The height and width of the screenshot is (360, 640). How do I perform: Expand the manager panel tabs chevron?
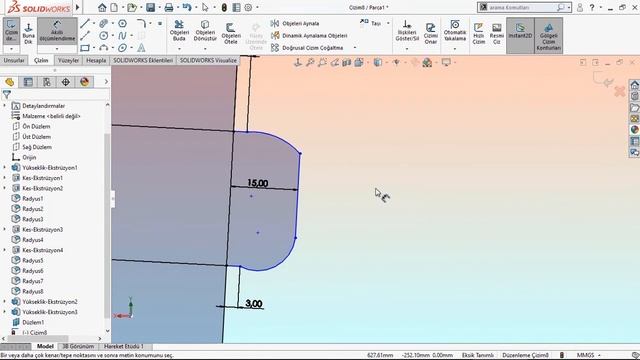tap(106, 82)
